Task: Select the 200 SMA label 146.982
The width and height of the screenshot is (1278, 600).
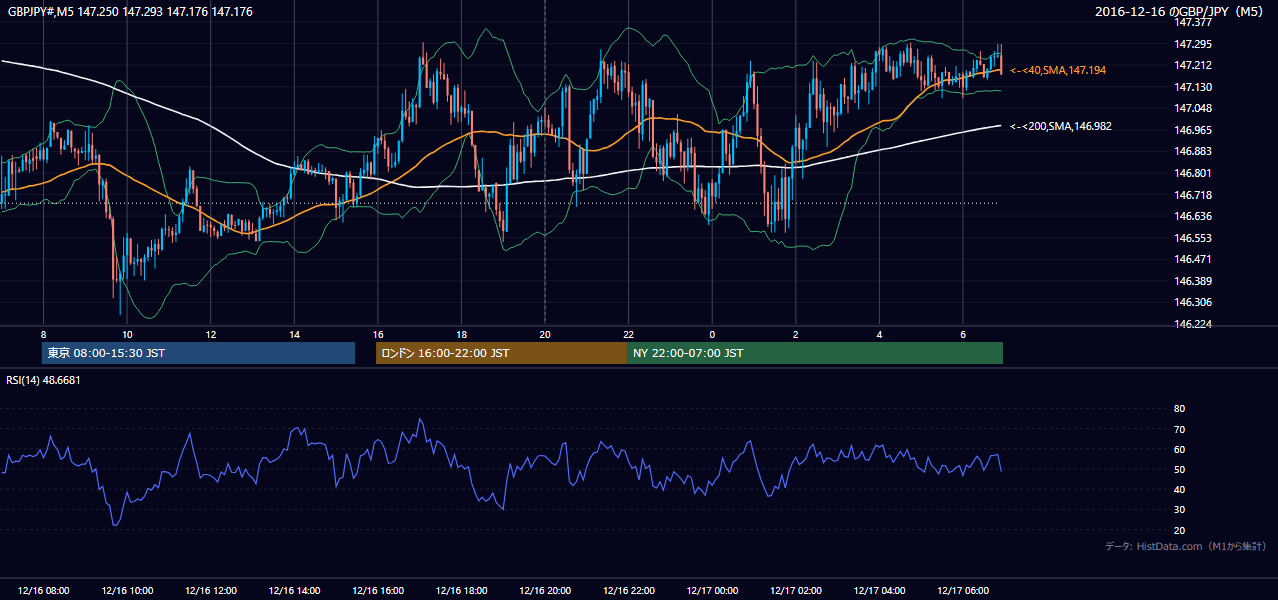Action: click(1061, 126)
